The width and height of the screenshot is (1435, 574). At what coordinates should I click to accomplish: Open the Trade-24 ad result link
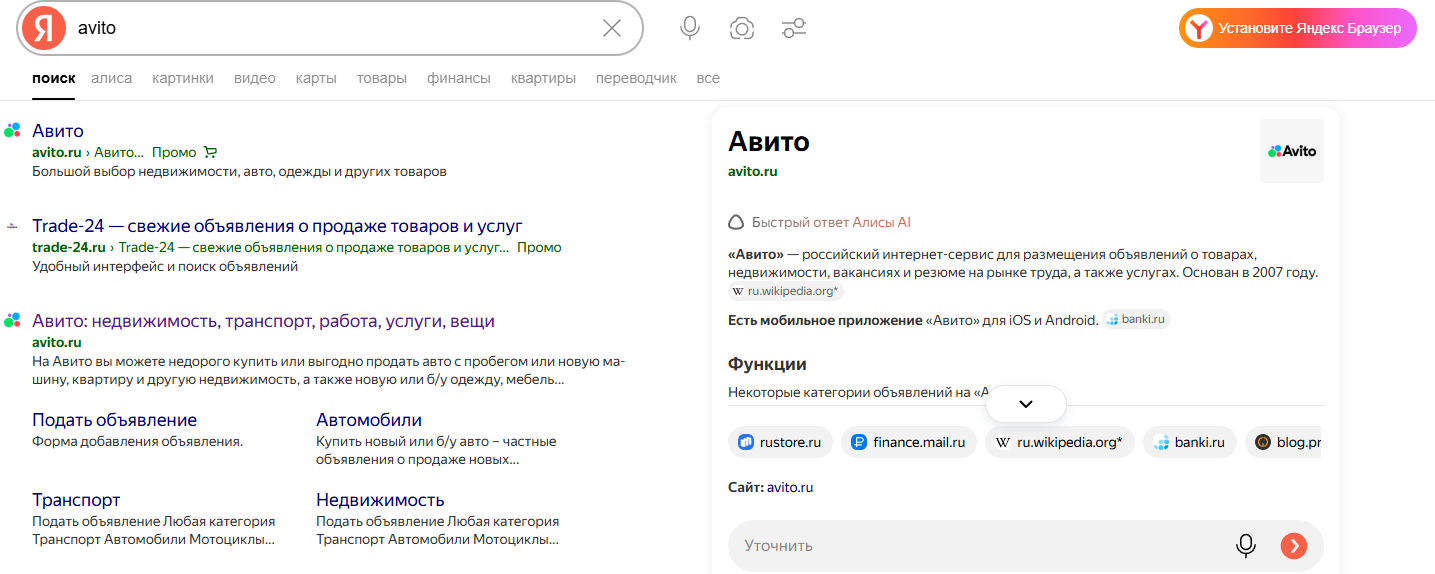277,226
